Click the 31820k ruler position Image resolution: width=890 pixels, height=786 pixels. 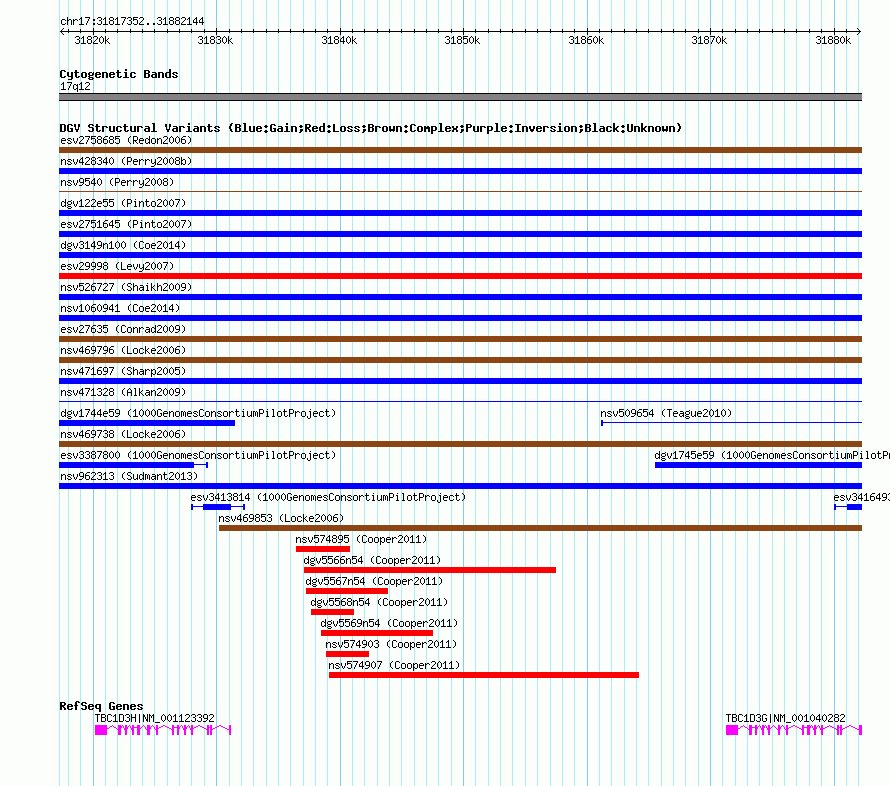pos(93,40)
